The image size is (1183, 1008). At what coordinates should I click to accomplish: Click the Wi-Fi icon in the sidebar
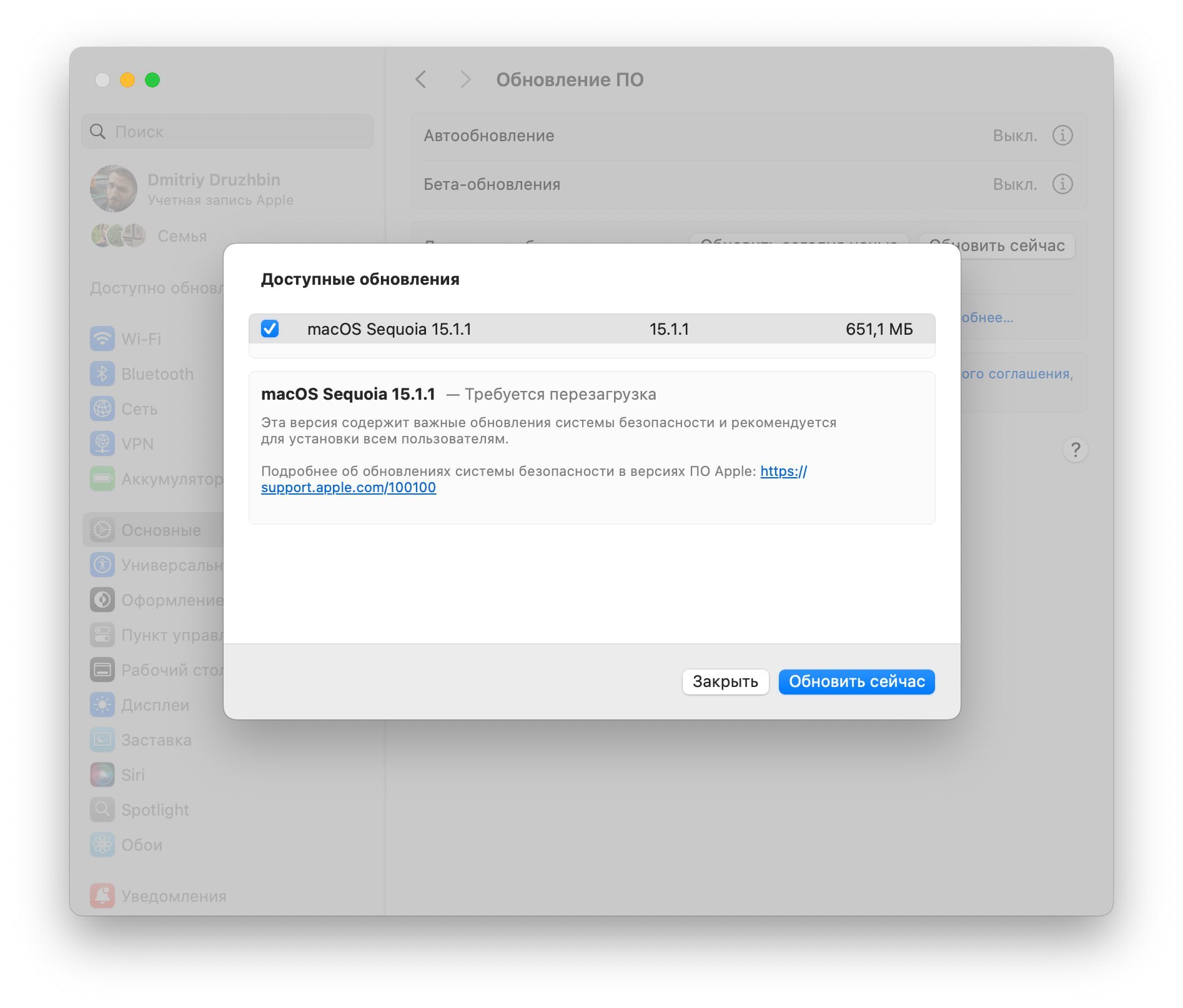[102, 339]
